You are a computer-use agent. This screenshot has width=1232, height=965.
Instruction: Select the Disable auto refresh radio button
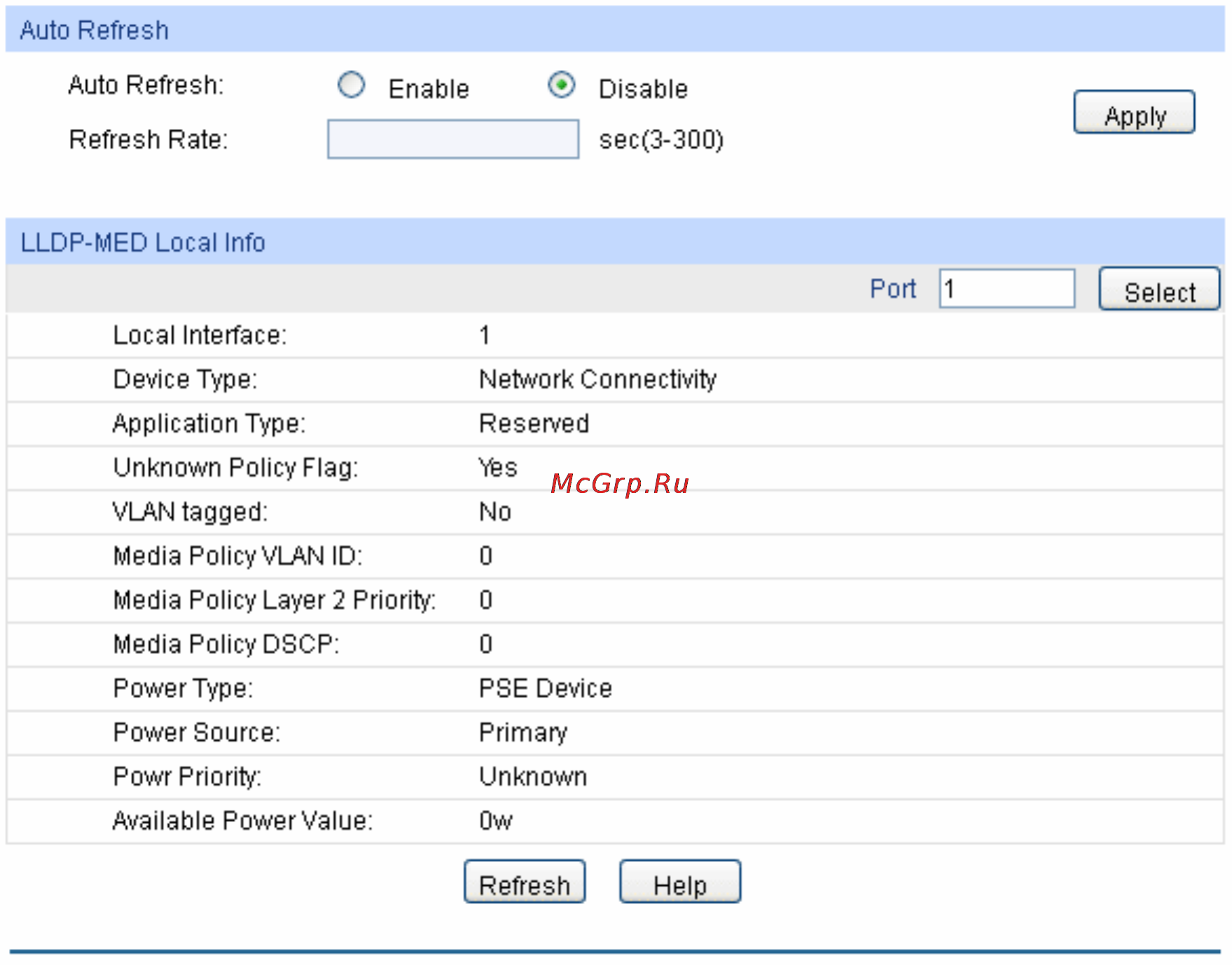[561, 85]
